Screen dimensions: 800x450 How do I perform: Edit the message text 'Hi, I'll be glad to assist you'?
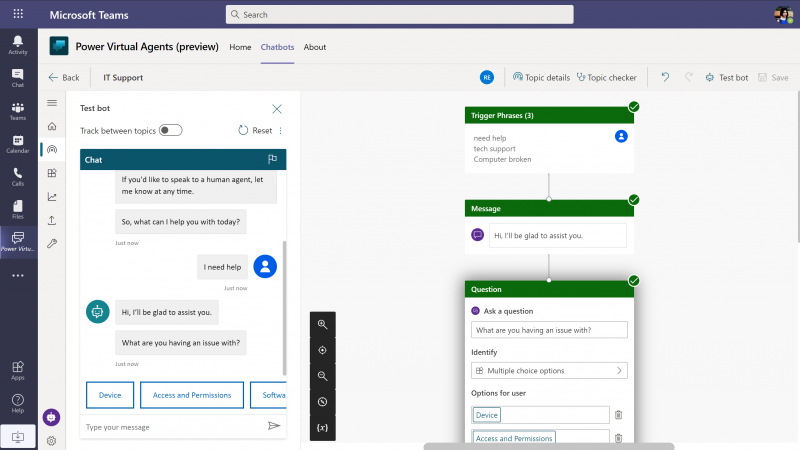pos(558,236)
